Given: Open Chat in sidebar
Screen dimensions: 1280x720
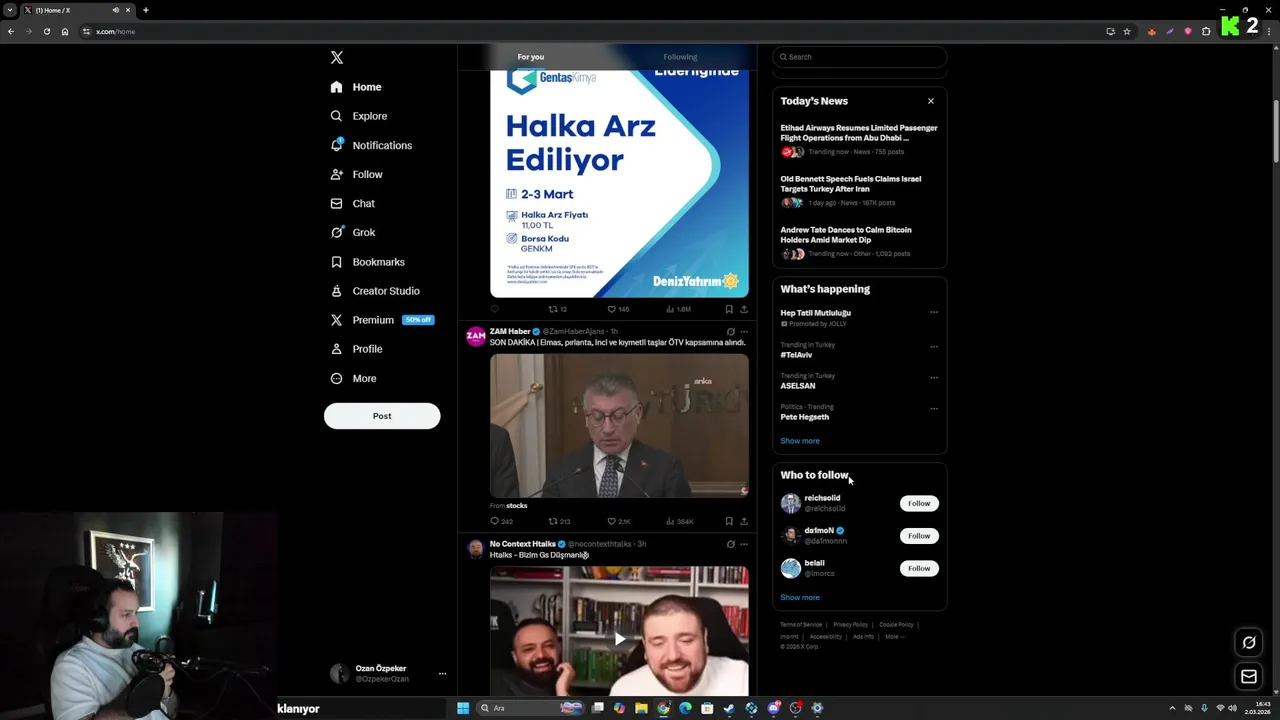Looking at the screenshot, I should click(352, 203).
